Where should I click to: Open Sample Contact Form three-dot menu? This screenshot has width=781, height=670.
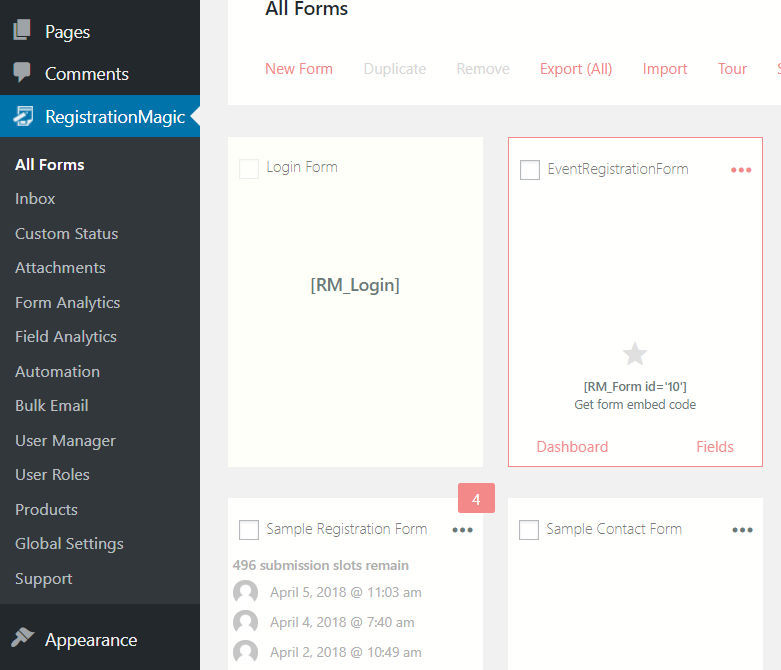click(x=742, y=530)
